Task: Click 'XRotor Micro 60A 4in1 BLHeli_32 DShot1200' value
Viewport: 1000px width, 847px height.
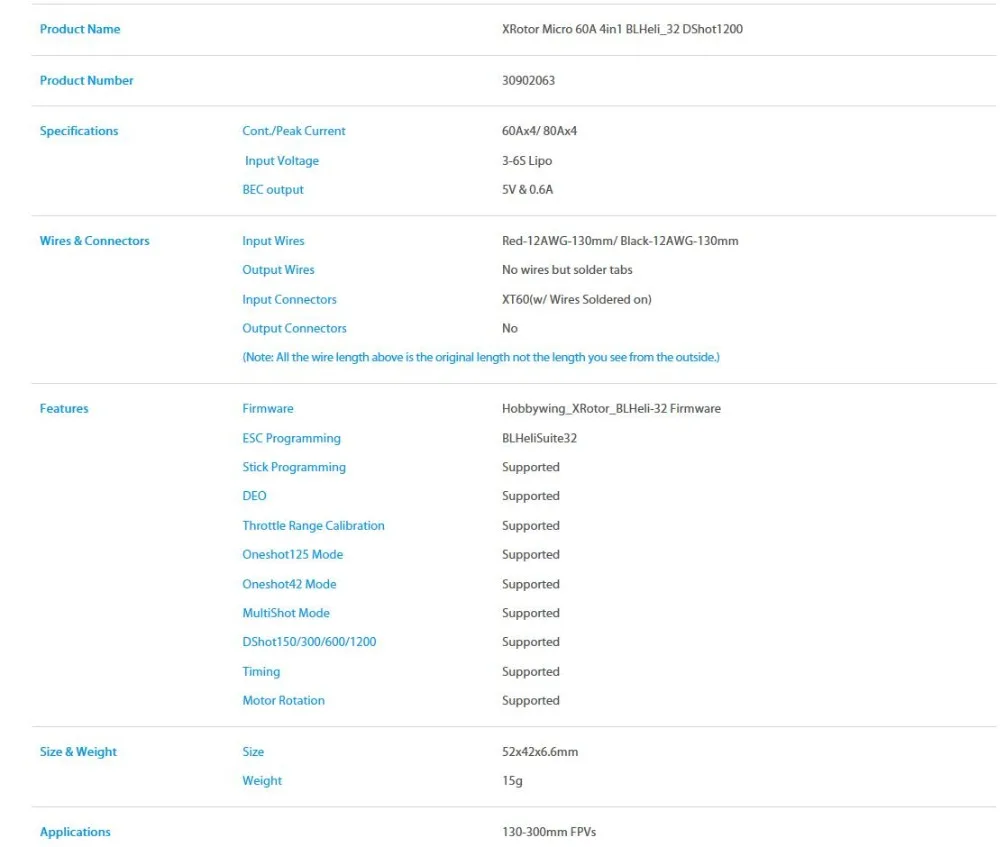Action: point(622,29)
